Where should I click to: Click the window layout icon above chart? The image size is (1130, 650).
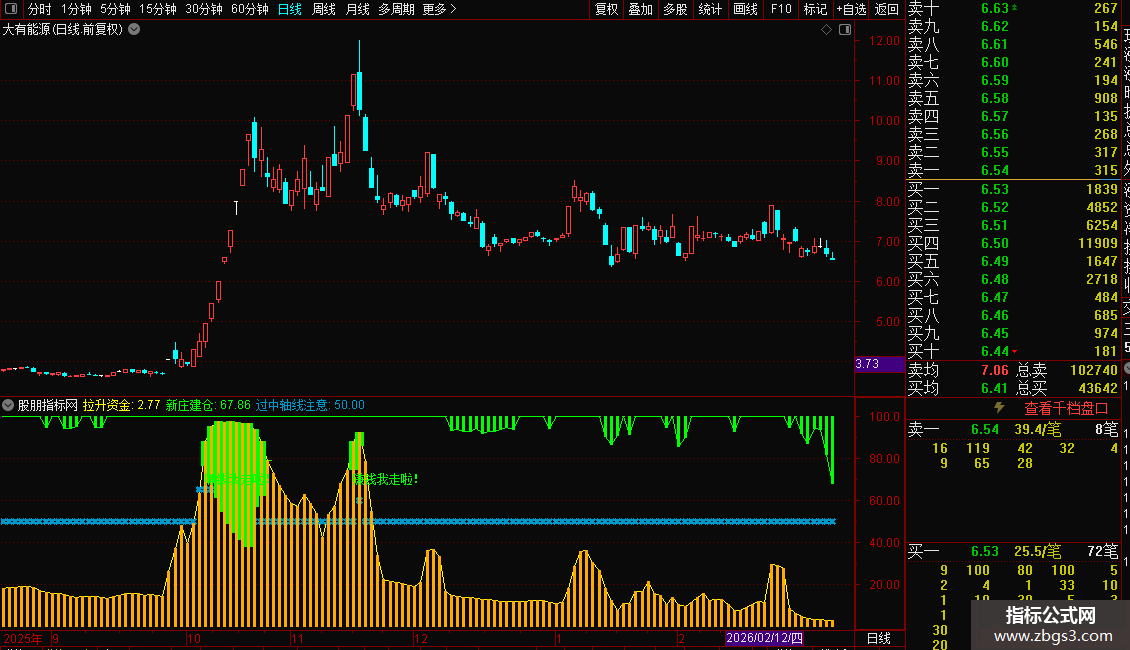tap(845, 30)
